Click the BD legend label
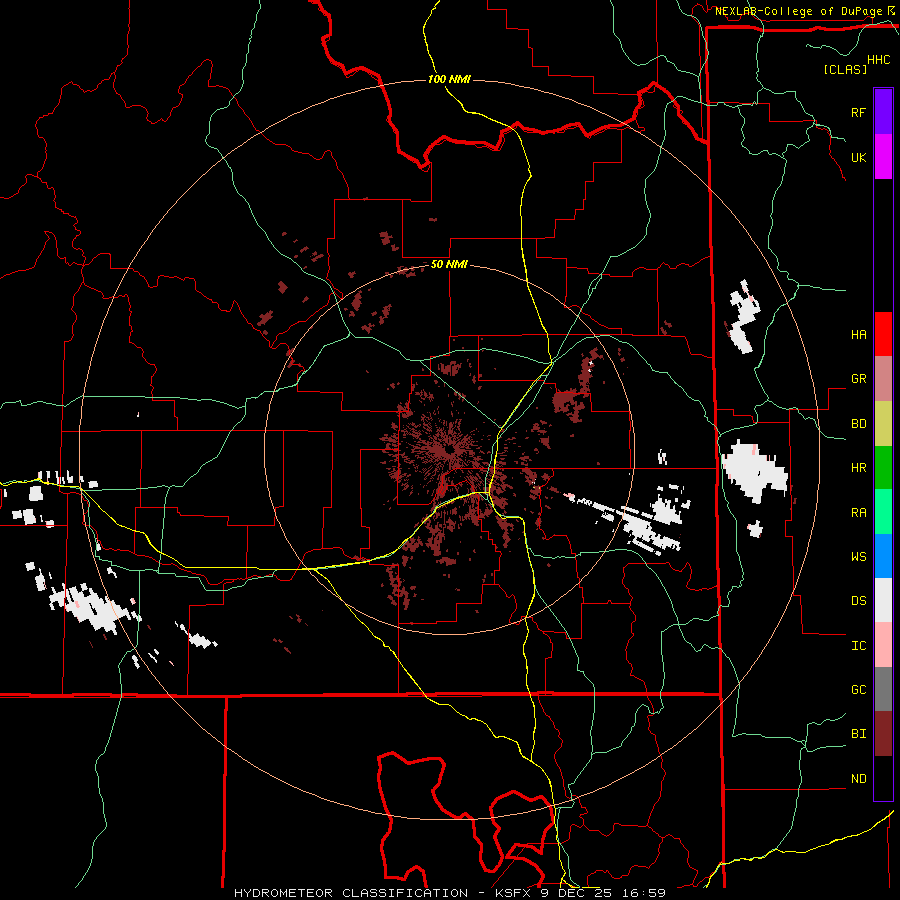 pos(858,424)
